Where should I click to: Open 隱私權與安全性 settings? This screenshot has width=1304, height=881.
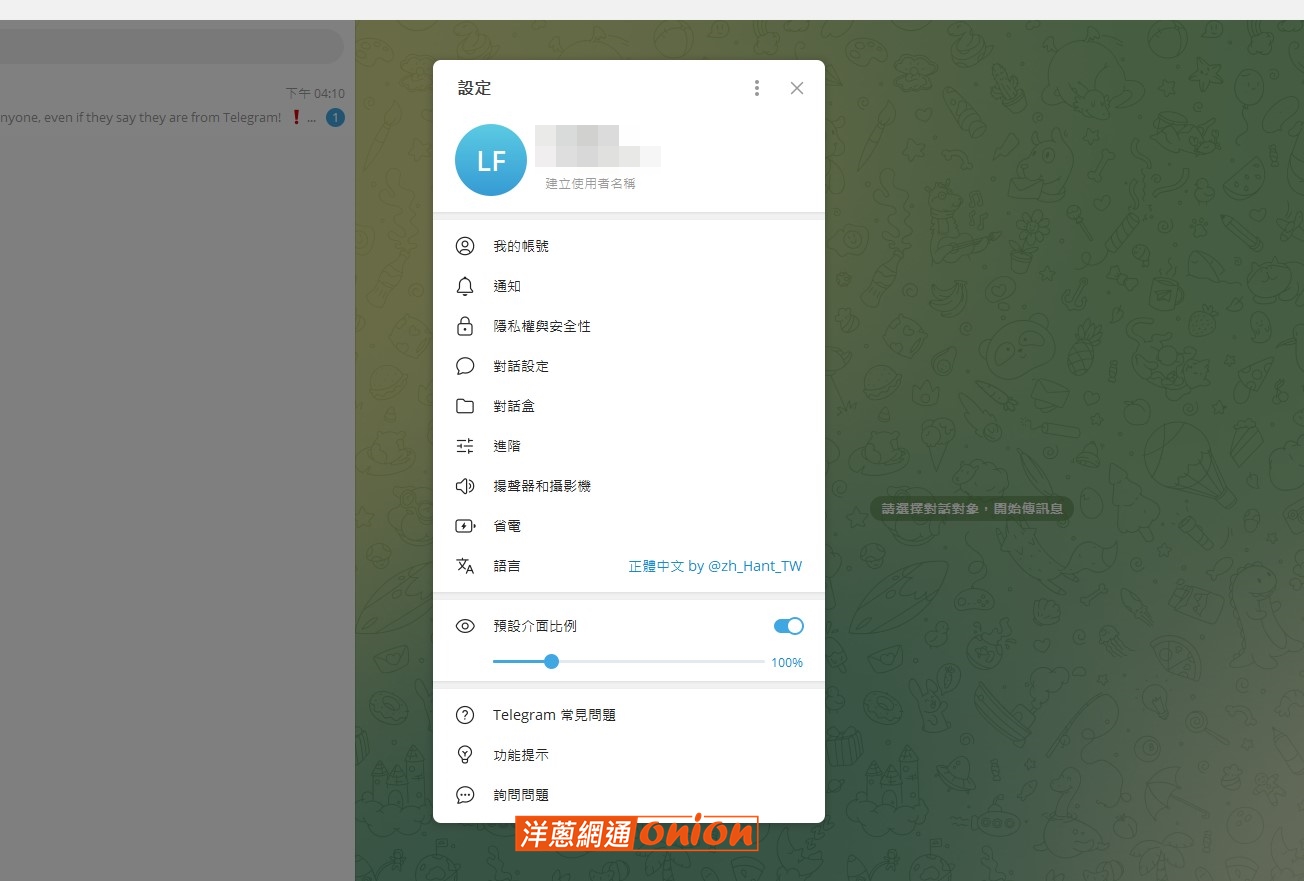(629, 326)
